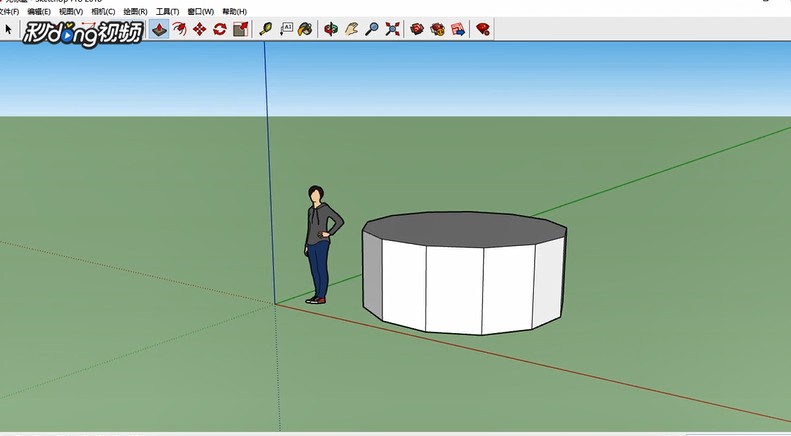Open the 绘图(R) menu
The image size is (791, 436).
click(x=135, y=11)
